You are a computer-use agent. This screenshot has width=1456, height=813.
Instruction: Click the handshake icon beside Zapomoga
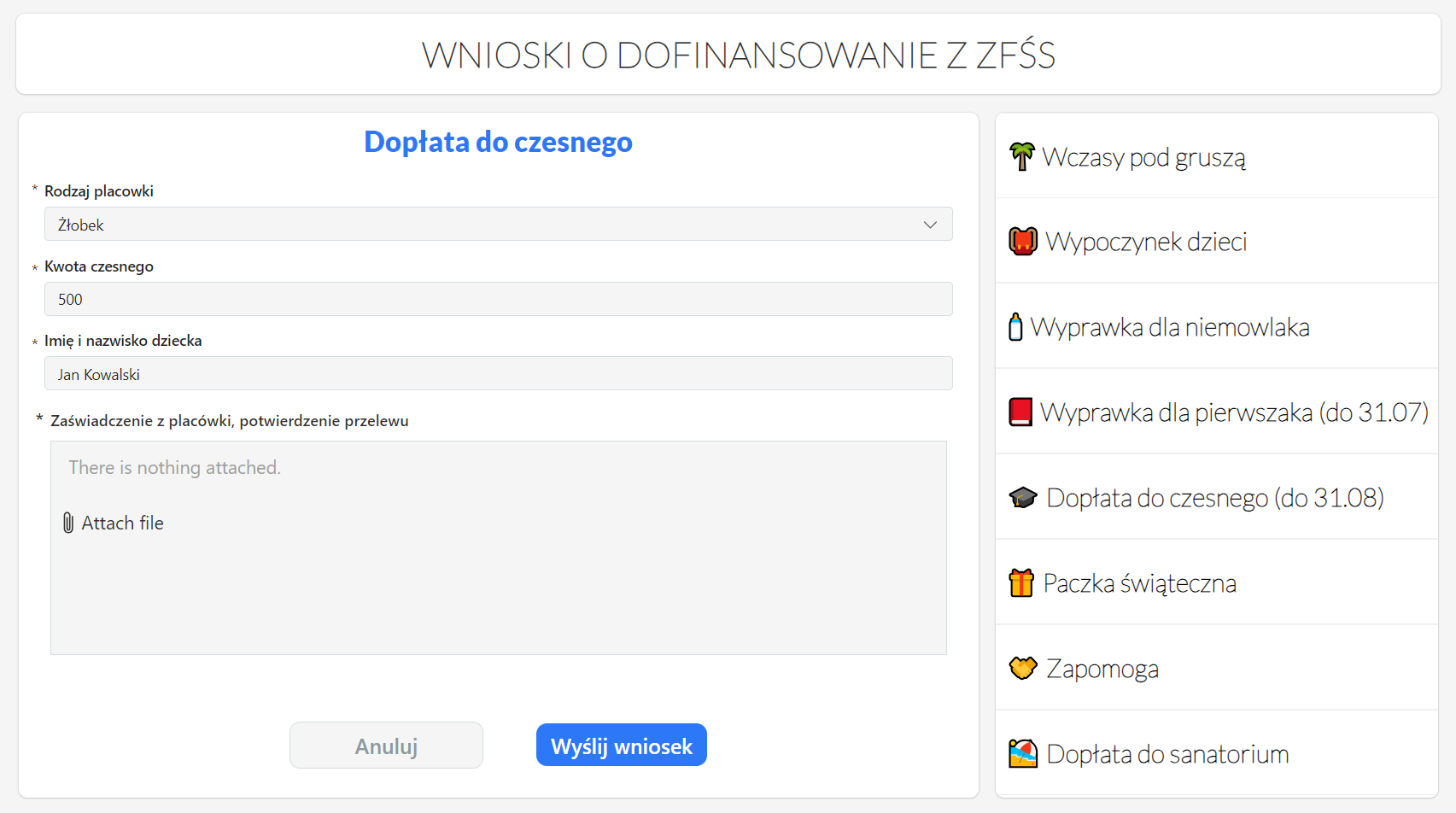[x=1022, y=668]
